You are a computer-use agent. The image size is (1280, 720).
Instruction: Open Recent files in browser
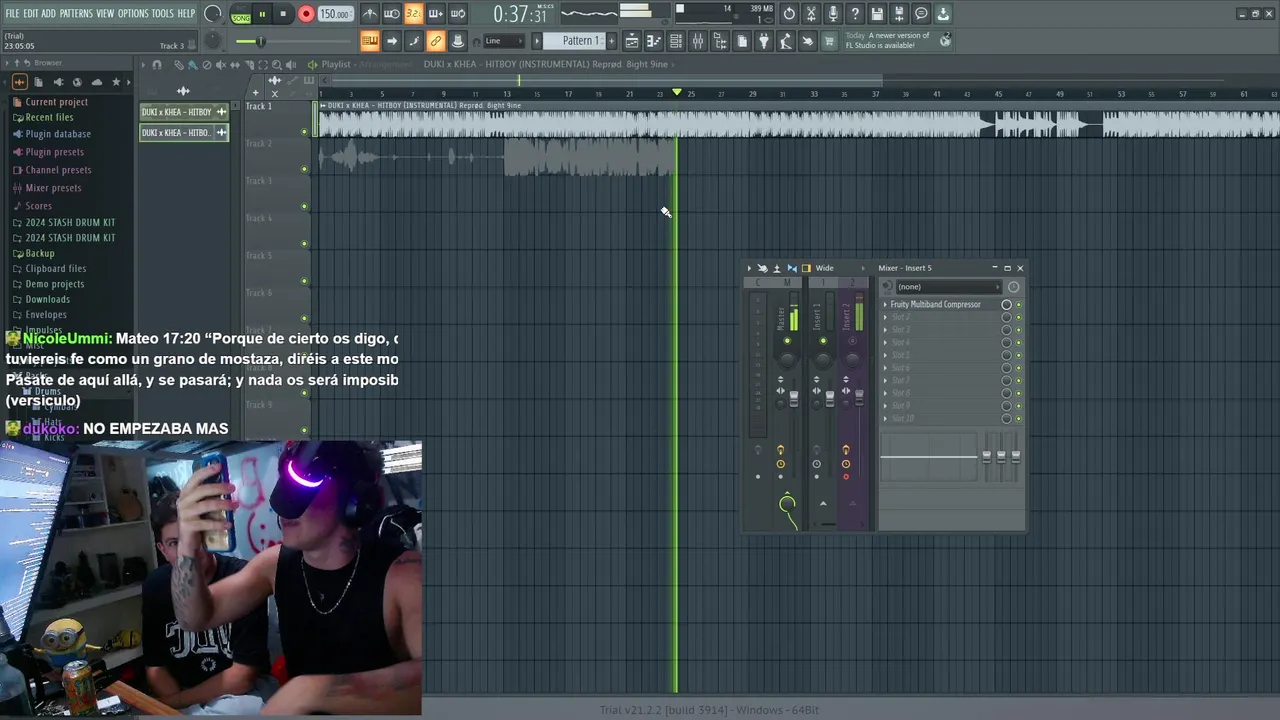pos(49,118)
